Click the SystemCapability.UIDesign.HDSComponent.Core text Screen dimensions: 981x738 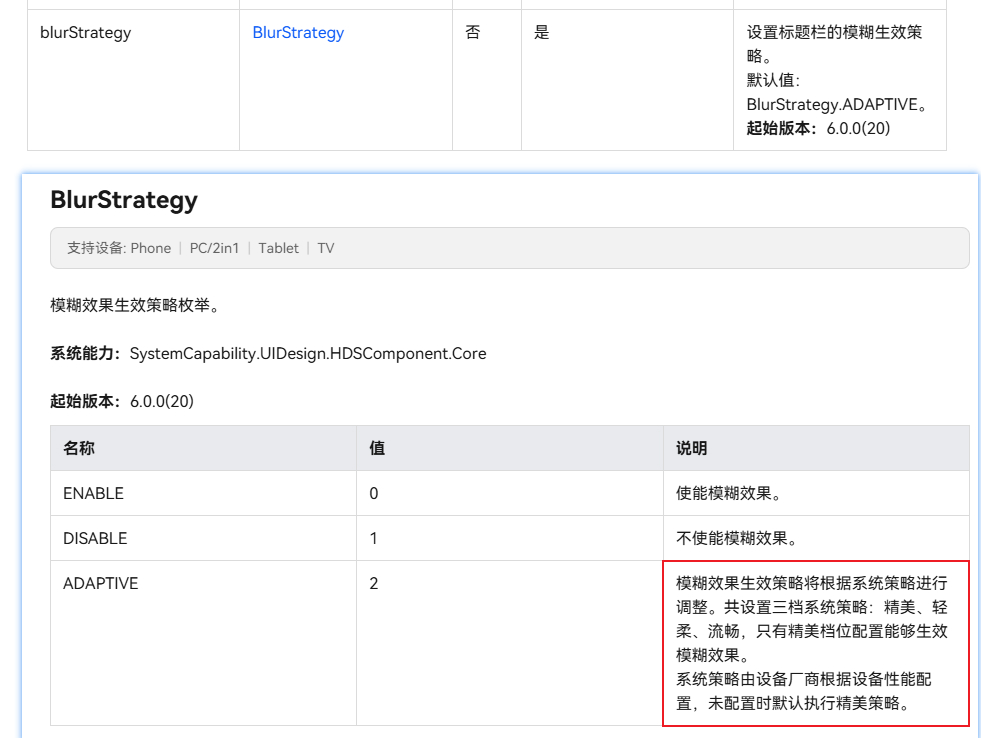tap(308, 353)
